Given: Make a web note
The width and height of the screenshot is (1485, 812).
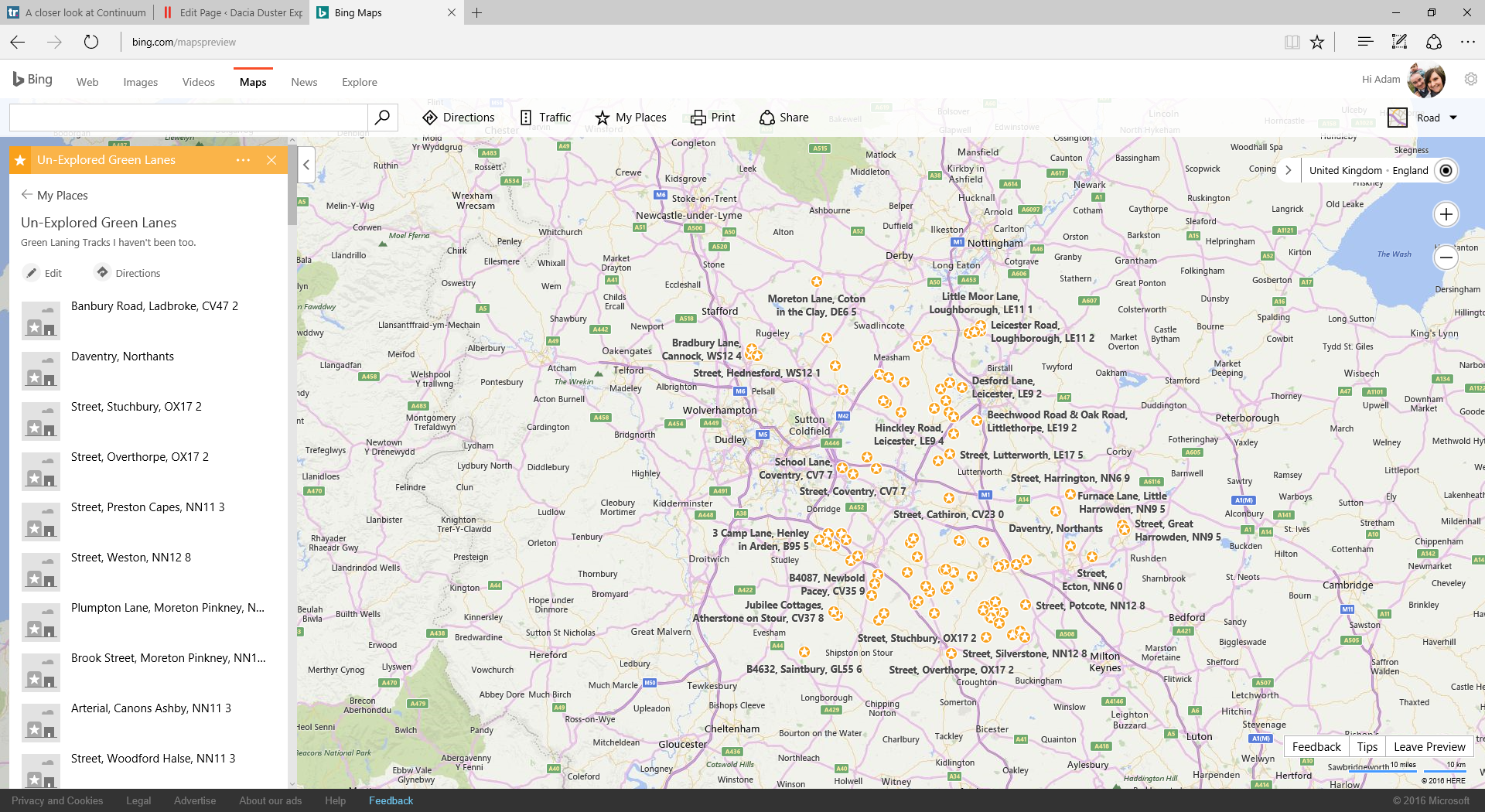Looking at the screenshot, I should click(x=1399, y=42).
